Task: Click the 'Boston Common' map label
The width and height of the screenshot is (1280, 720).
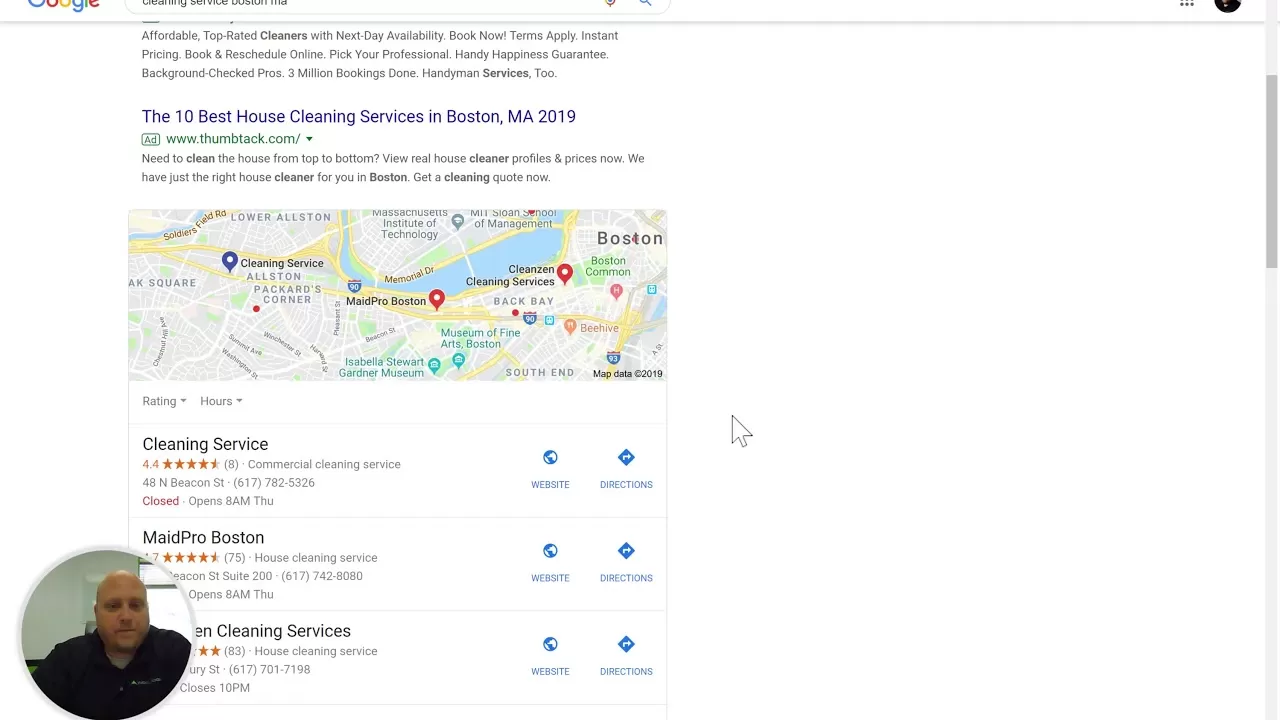Action: click(608, 266)
